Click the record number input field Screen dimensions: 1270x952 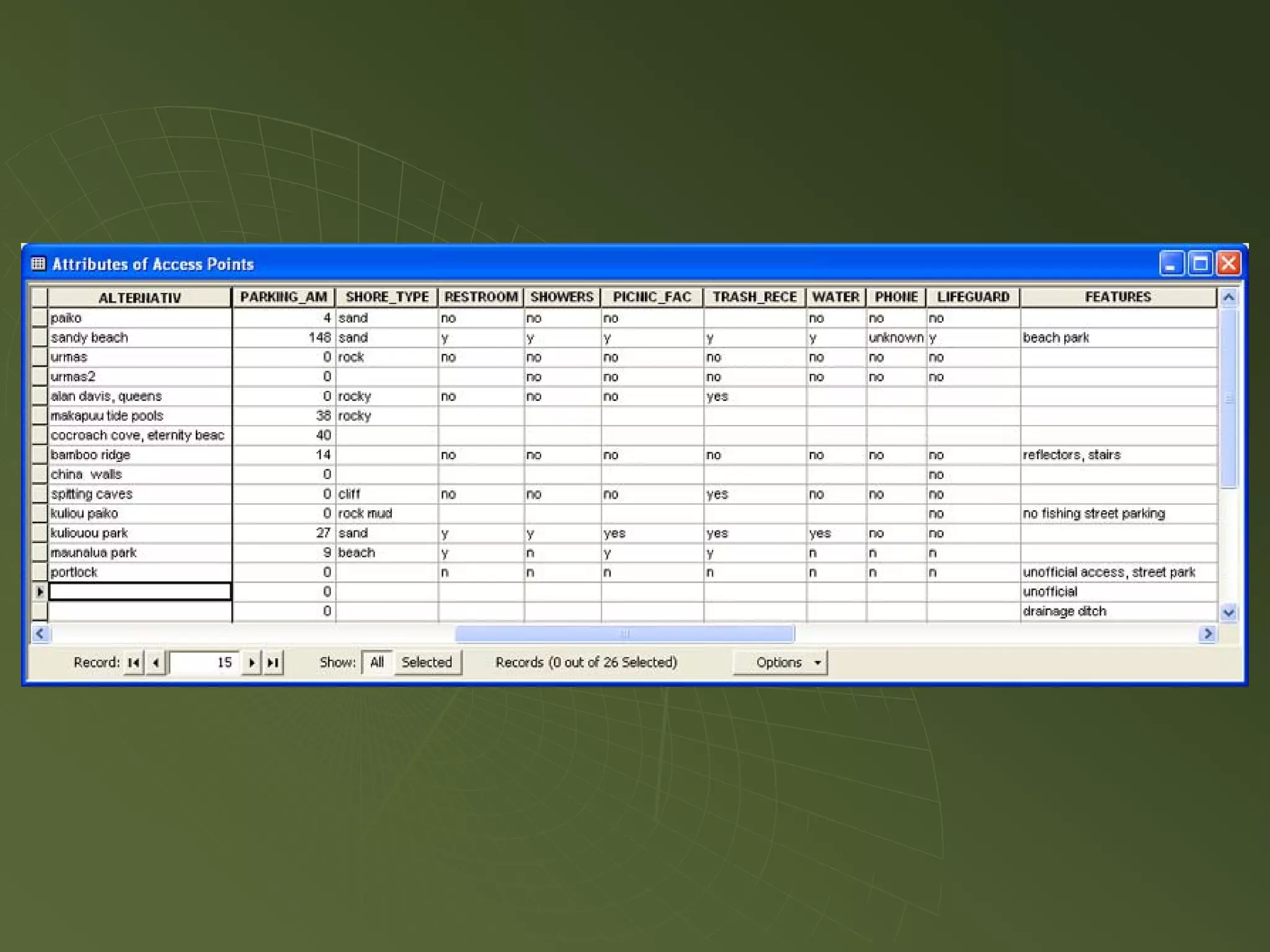[x=203, y=663]
